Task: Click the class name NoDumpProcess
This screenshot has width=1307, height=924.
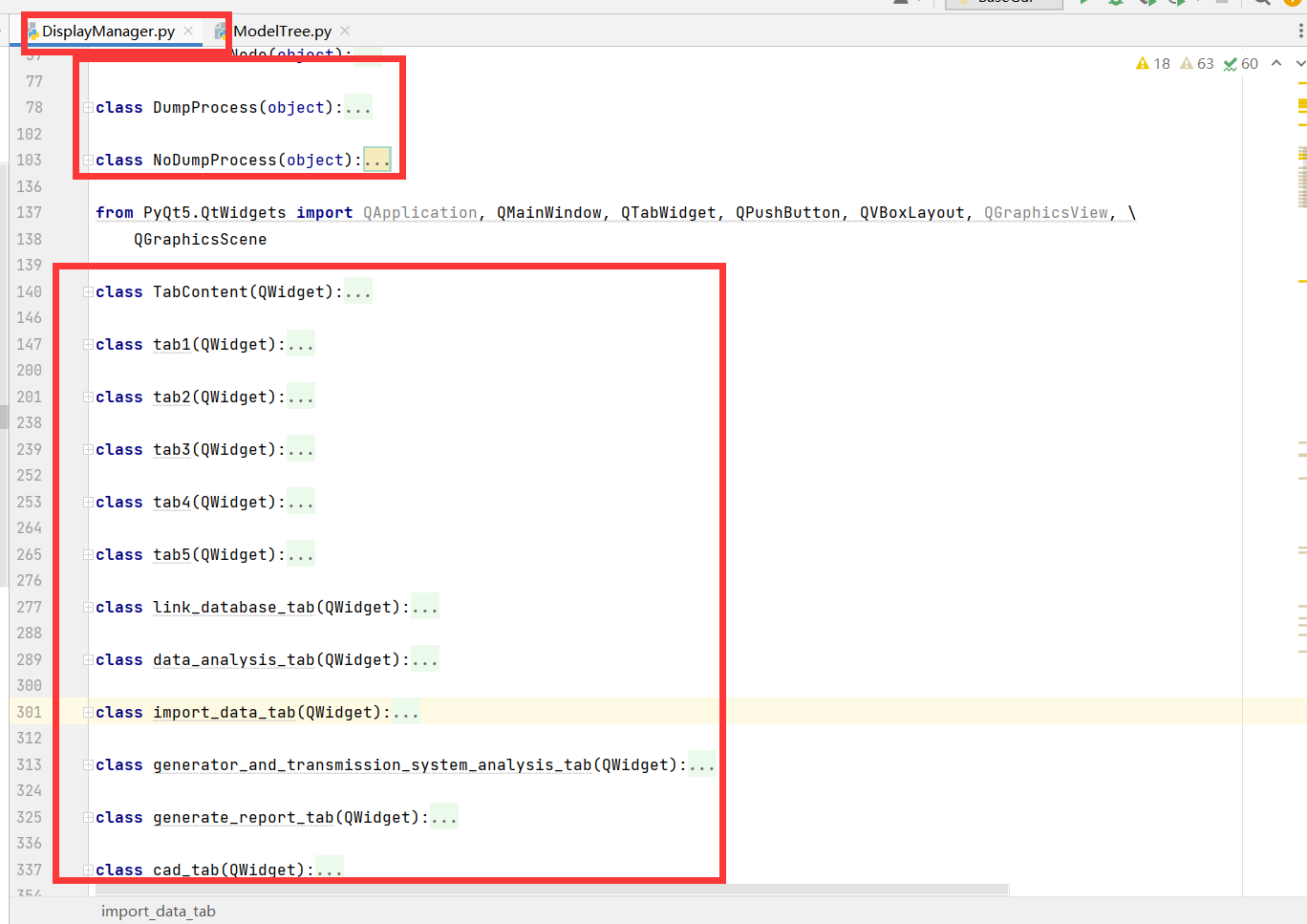Action: pos(215,161)
